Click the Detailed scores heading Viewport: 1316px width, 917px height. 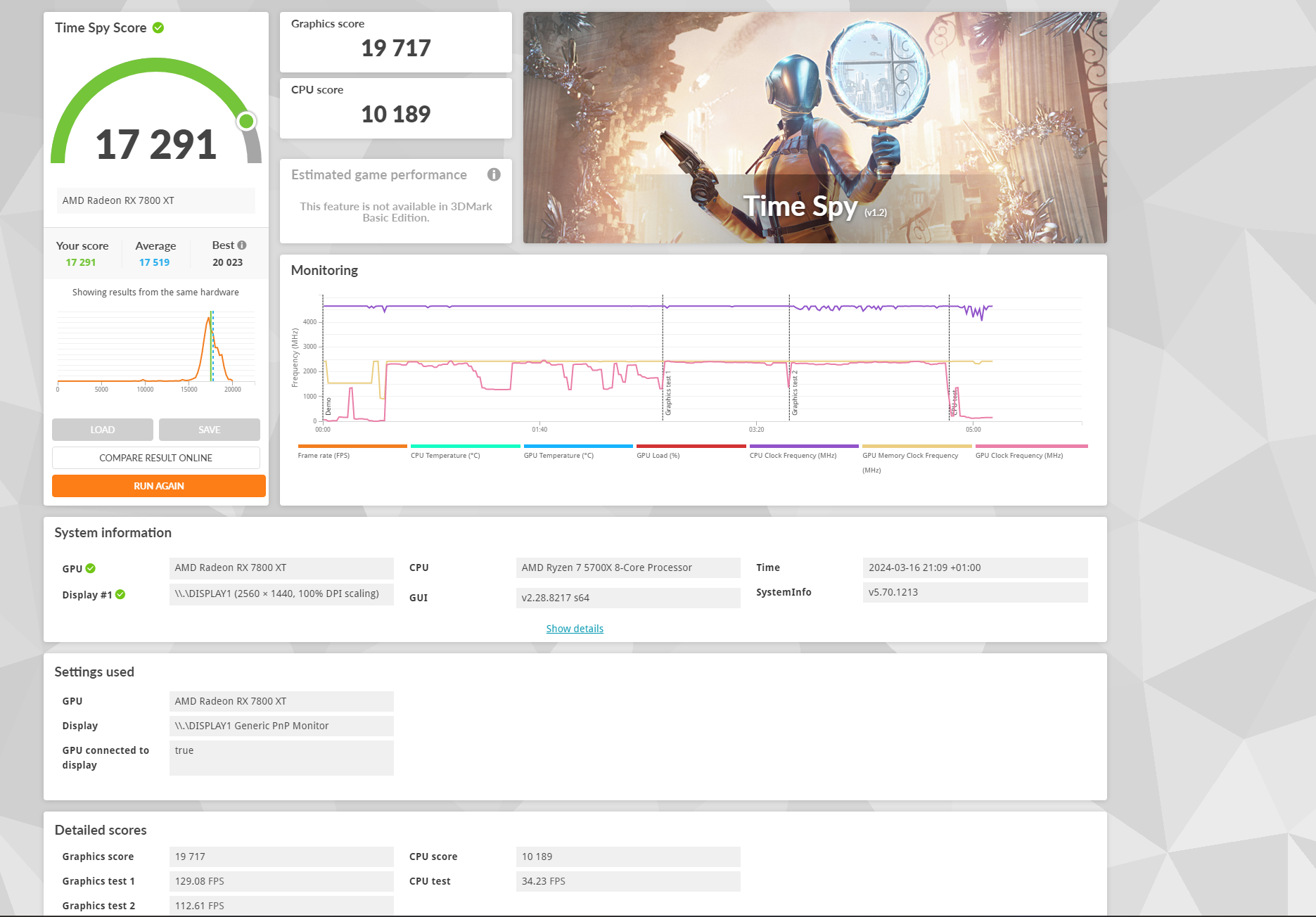tap(101, 831)
